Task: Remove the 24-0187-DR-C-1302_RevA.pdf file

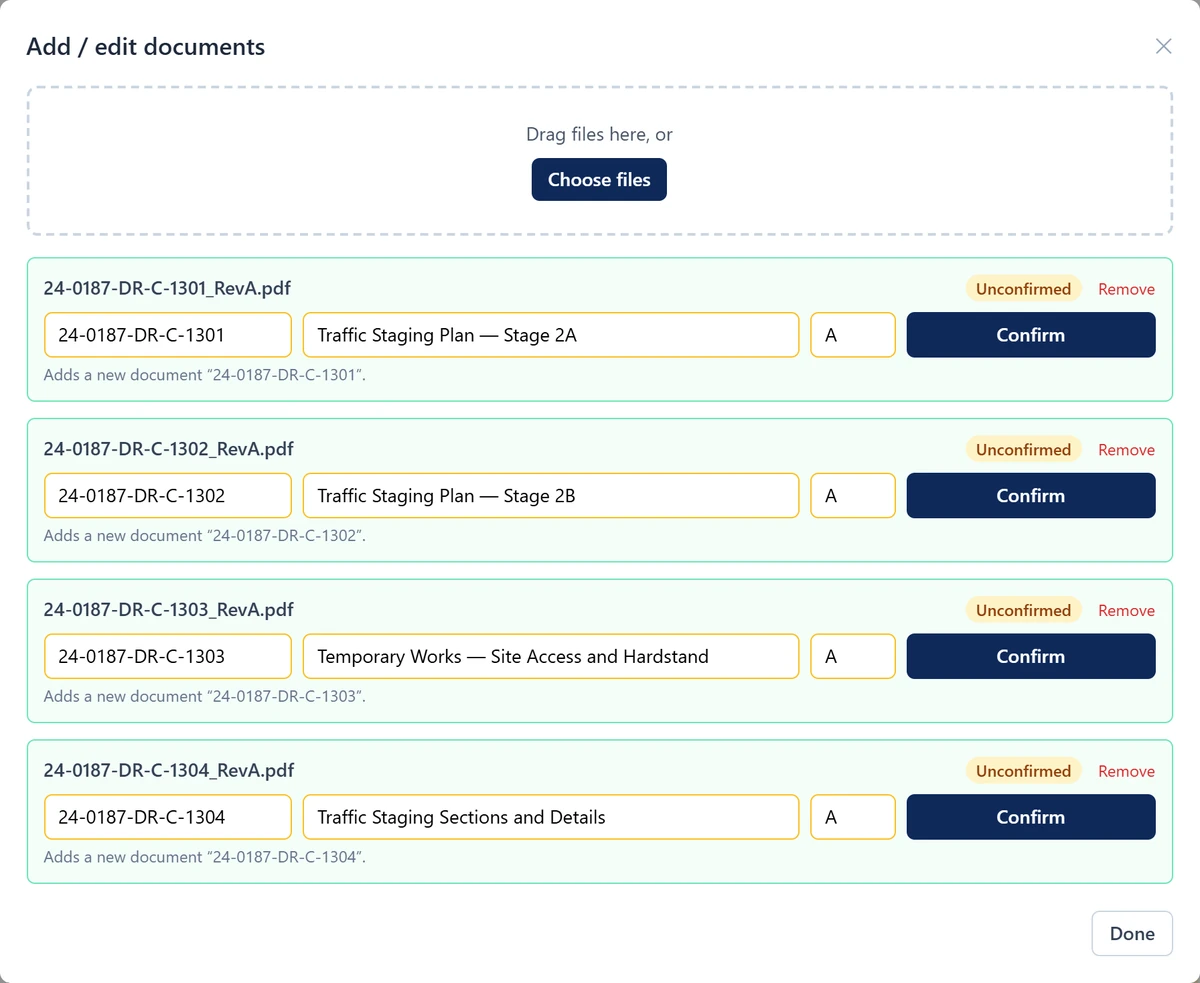Action: (x=1126, y=450)
